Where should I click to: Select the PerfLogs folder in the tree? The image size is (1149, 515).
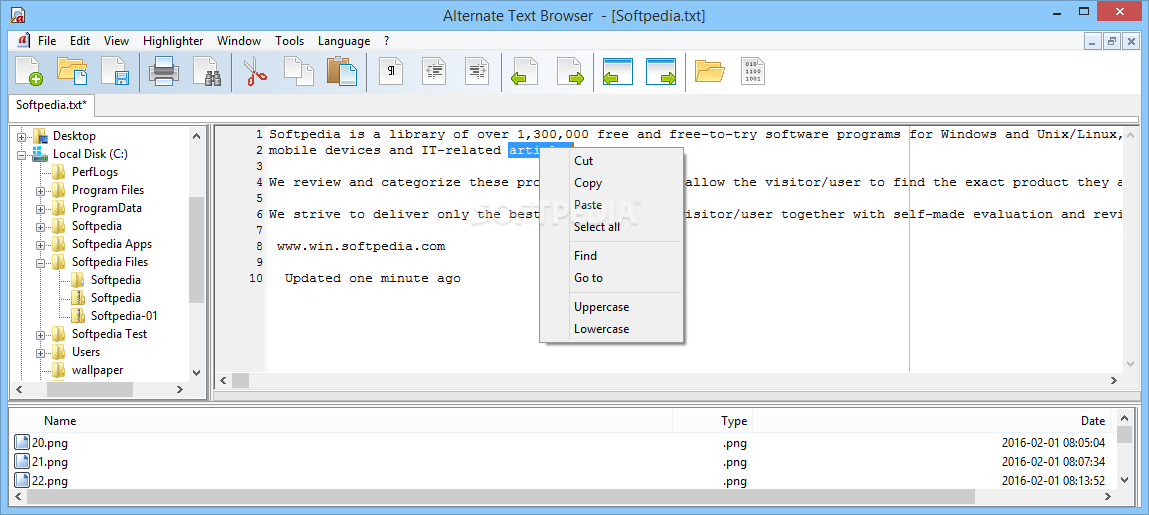[97, 171]
